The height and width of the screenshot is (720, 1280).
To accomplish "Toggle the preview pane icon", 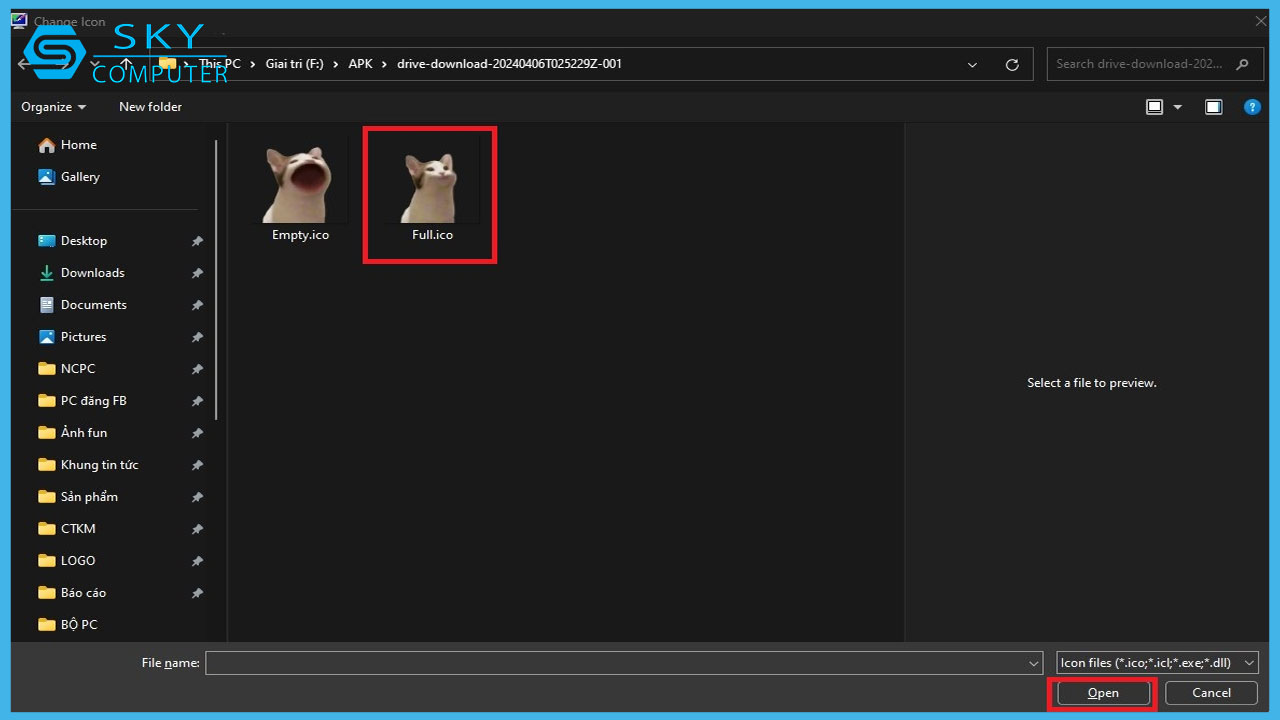I will pos(1213,107).
